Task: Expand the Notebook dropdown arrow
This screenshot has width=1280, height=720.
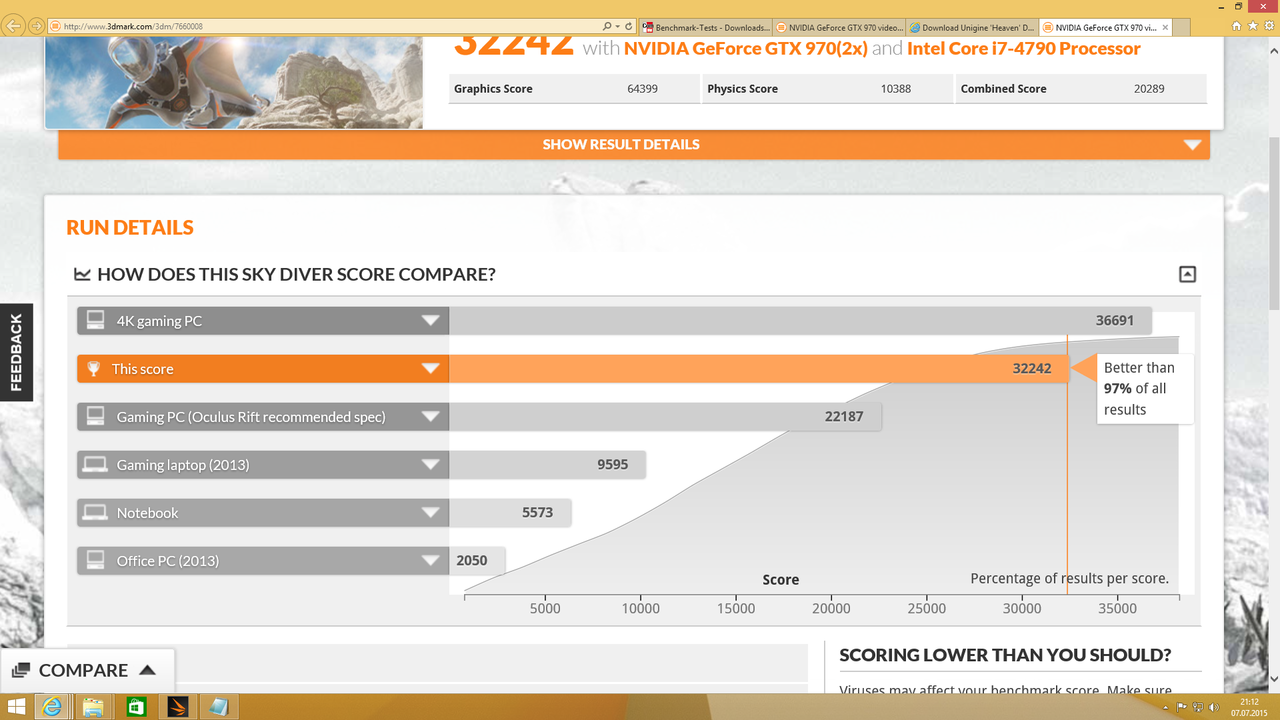Action: [x=431, y=513]
